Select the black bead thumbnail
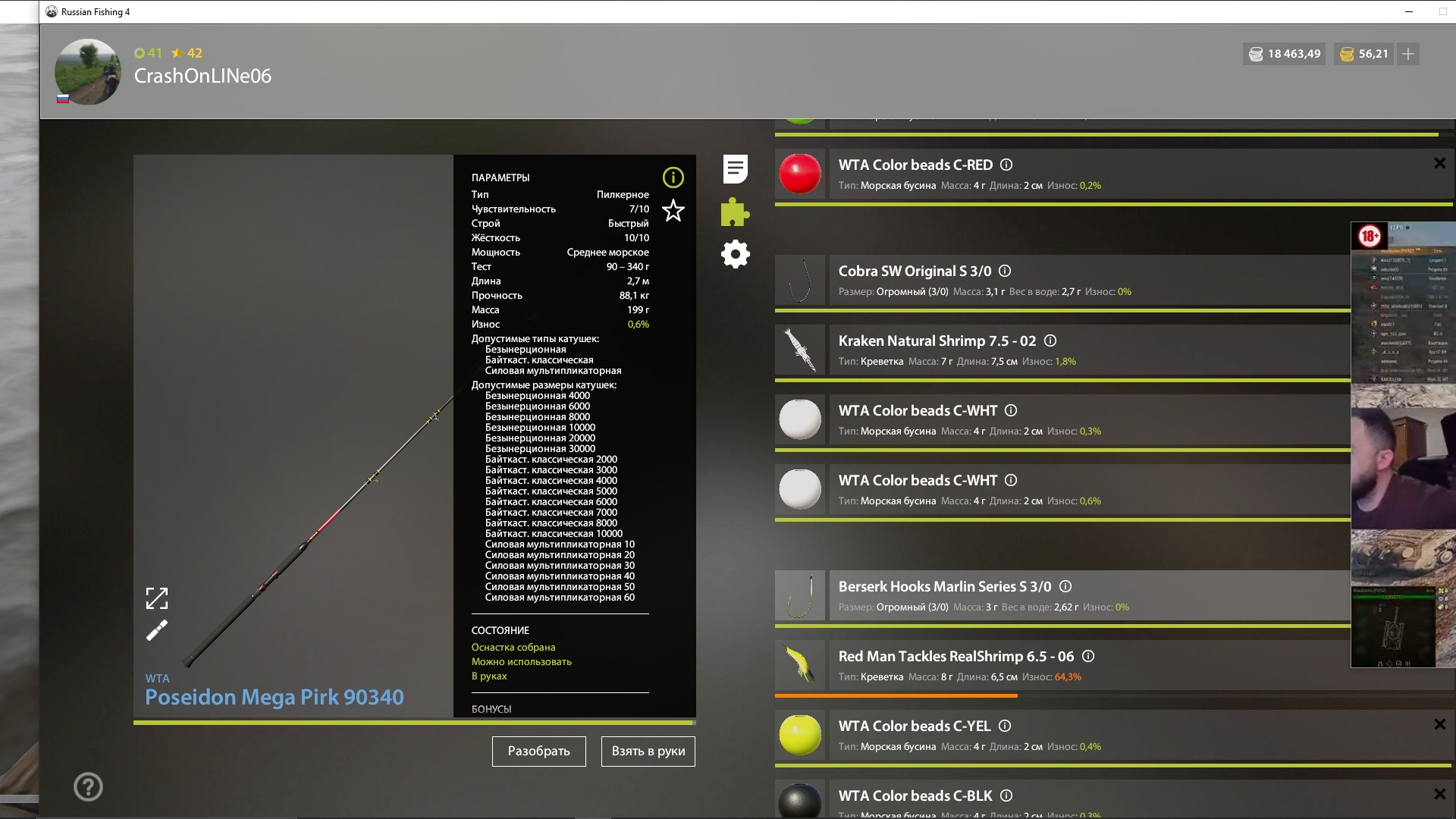 click(x=800, y=800)
